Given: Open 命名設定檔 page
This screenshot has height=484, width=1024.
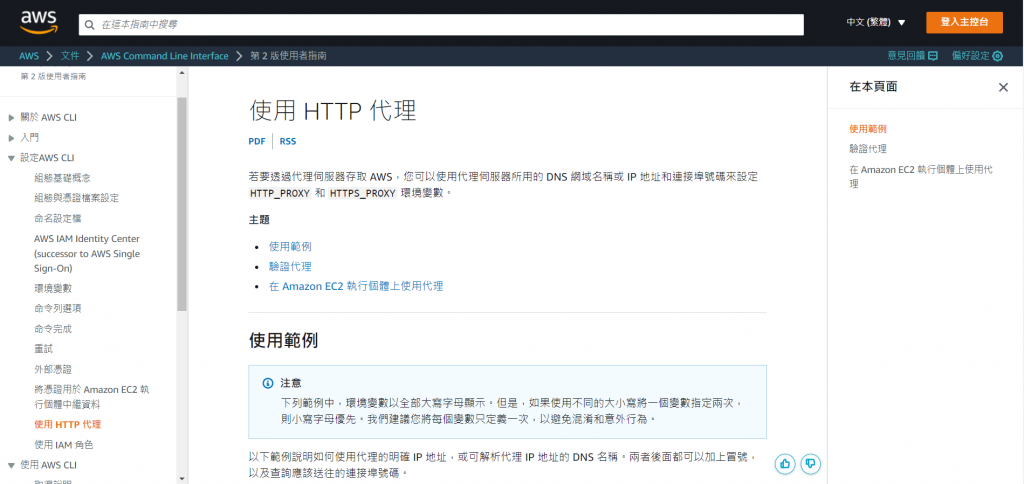Looking at the screenshot, I should (x=57, y=218).
